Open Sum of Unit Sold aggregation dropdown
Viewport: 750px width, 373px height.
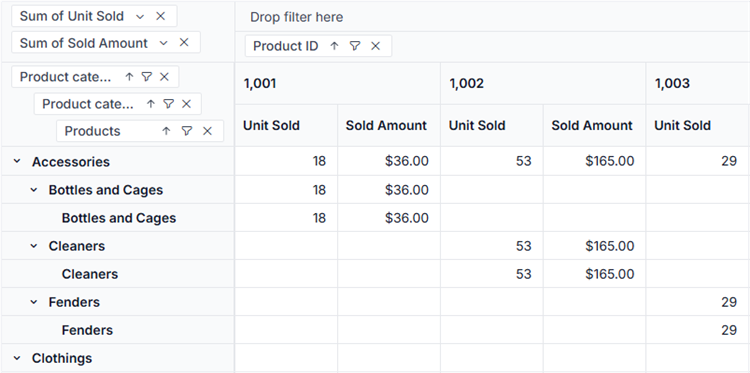pos(140,17)
